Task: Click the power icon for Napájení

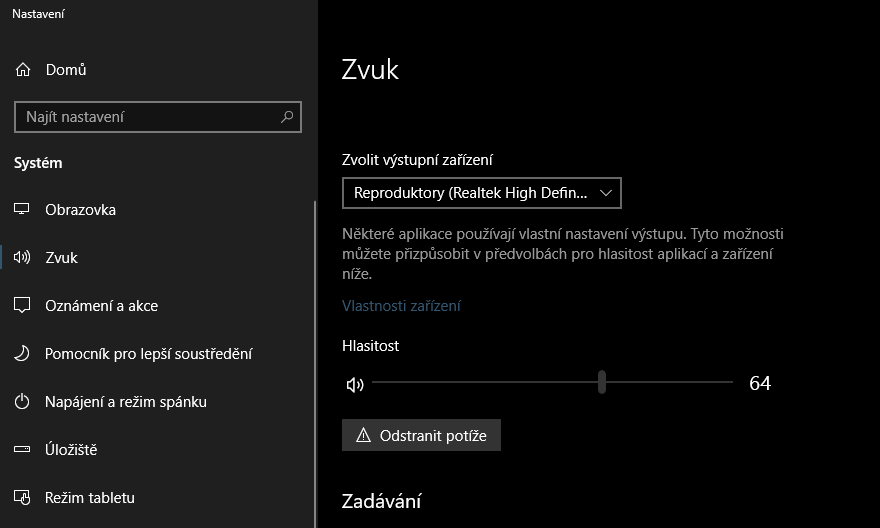Action: [22, 402]
